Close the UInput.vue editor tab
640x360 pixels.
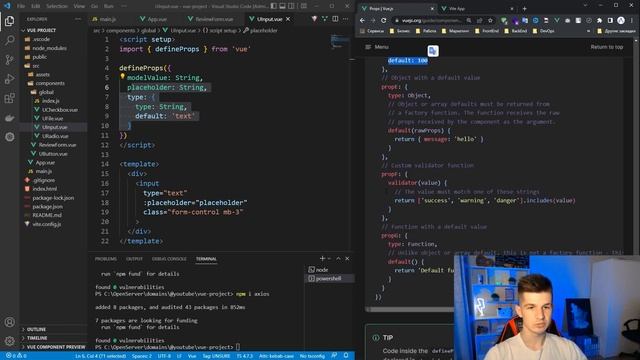click(288, 19)
